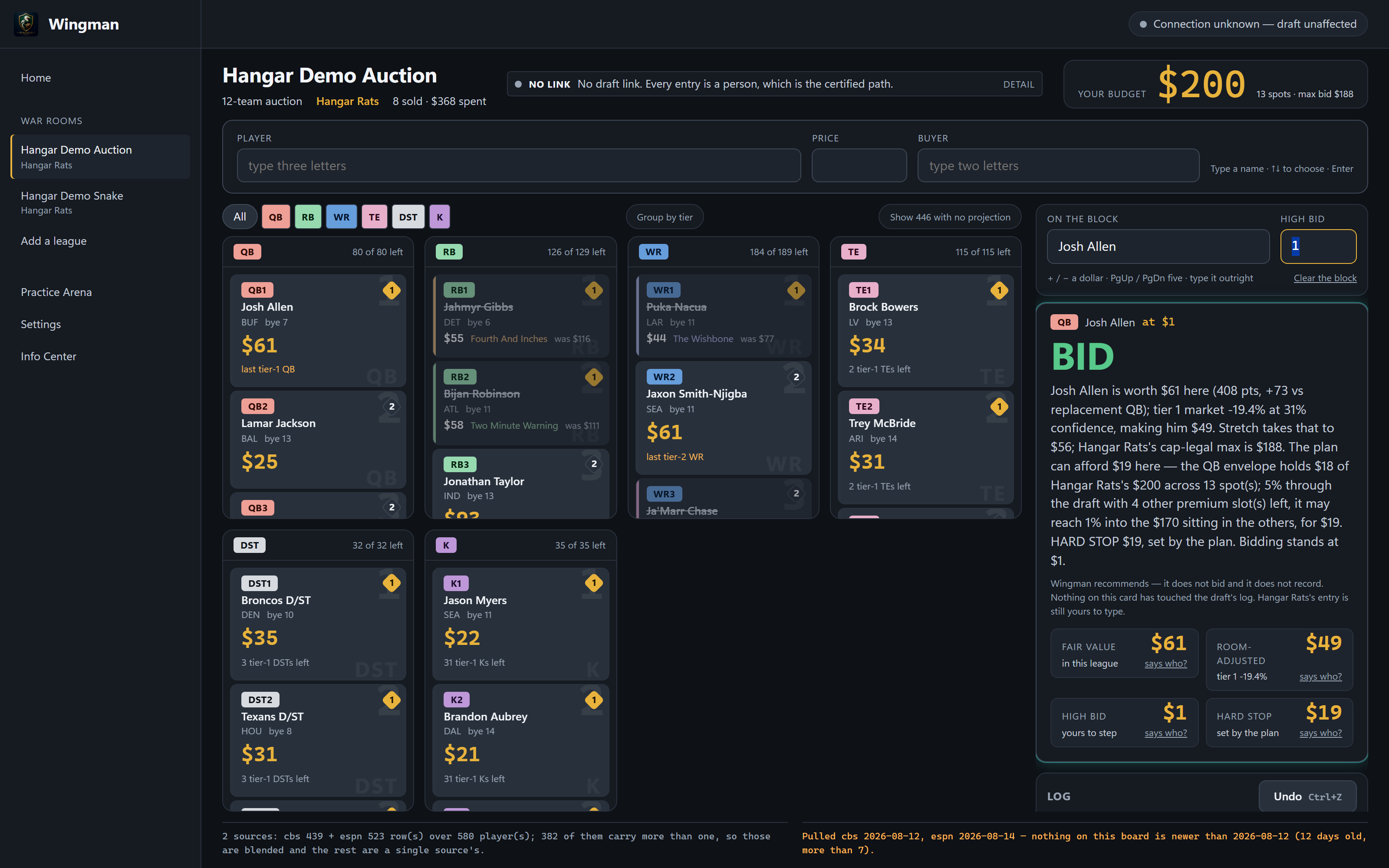Click tier 1 diamond on Texans D/ST card
Image resolution: width=1389 pixels, height=868 pixels.
point(392,700)
